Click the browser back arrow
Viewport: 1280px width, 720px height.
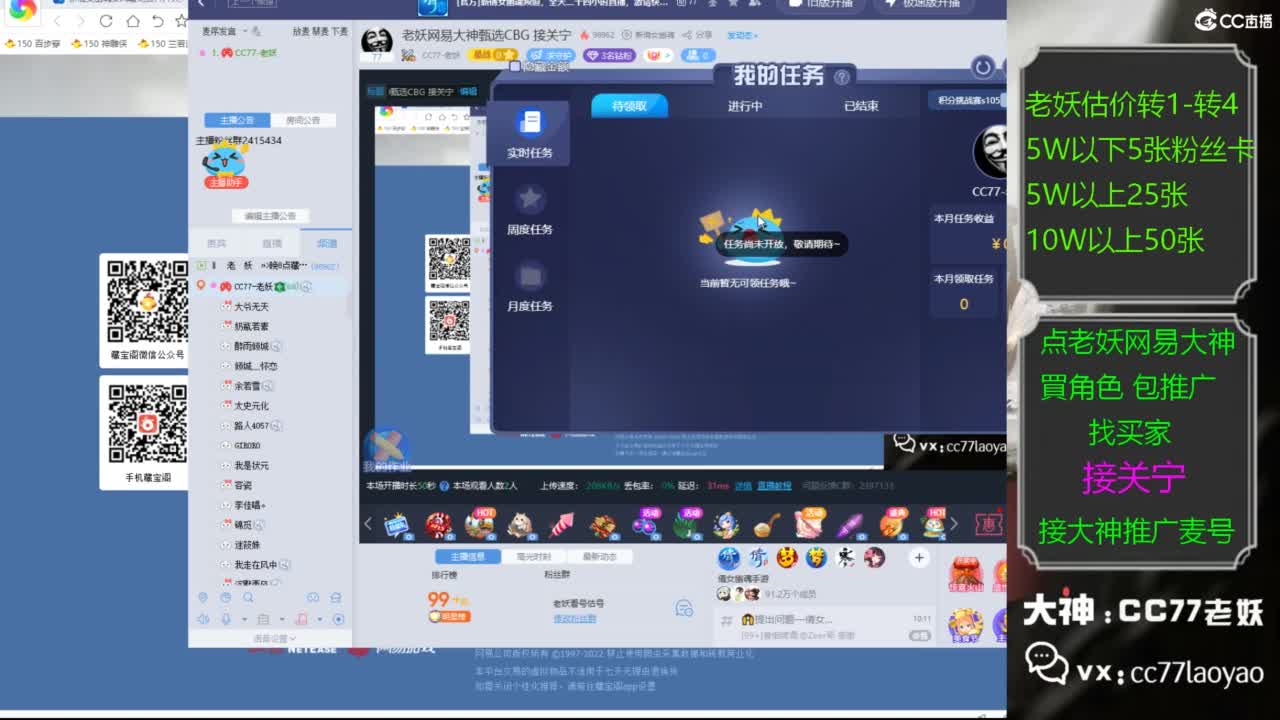pos(56,21)
